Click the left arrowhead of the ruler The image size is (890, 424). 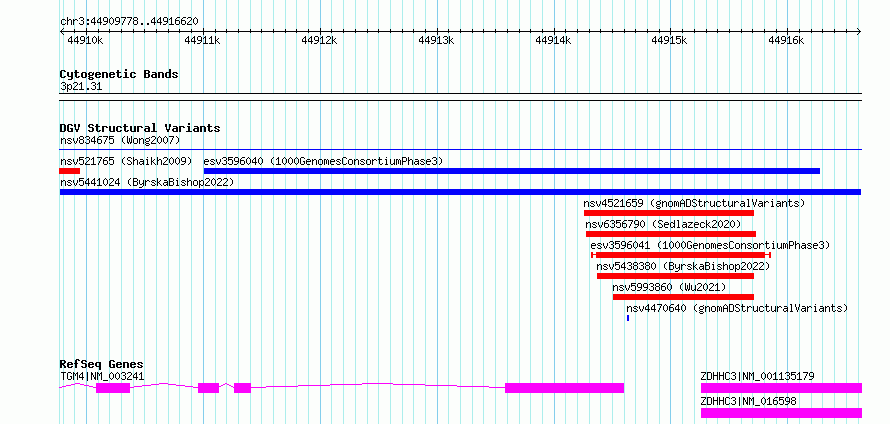point(62,31)
